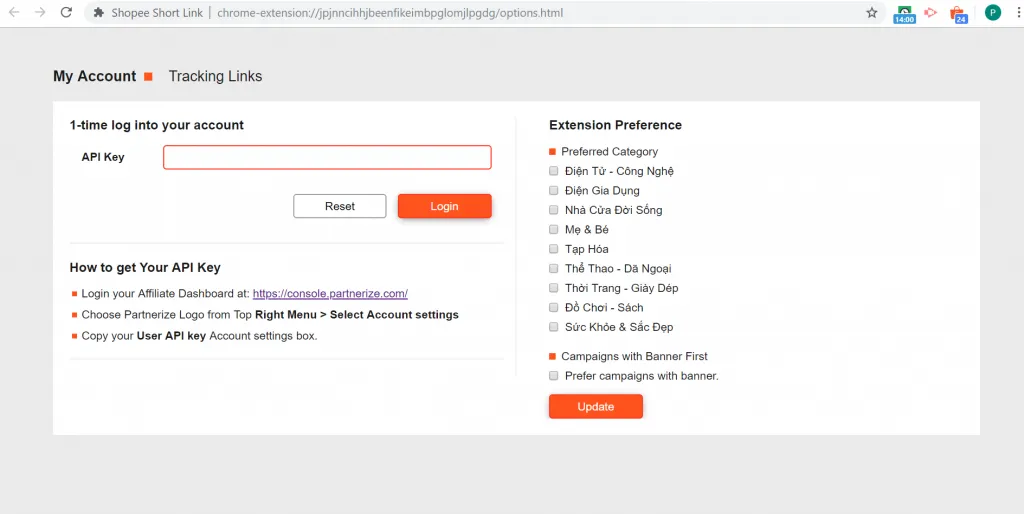
Task: Open the clock extension showing 14:00
Action: pos(904,14)
